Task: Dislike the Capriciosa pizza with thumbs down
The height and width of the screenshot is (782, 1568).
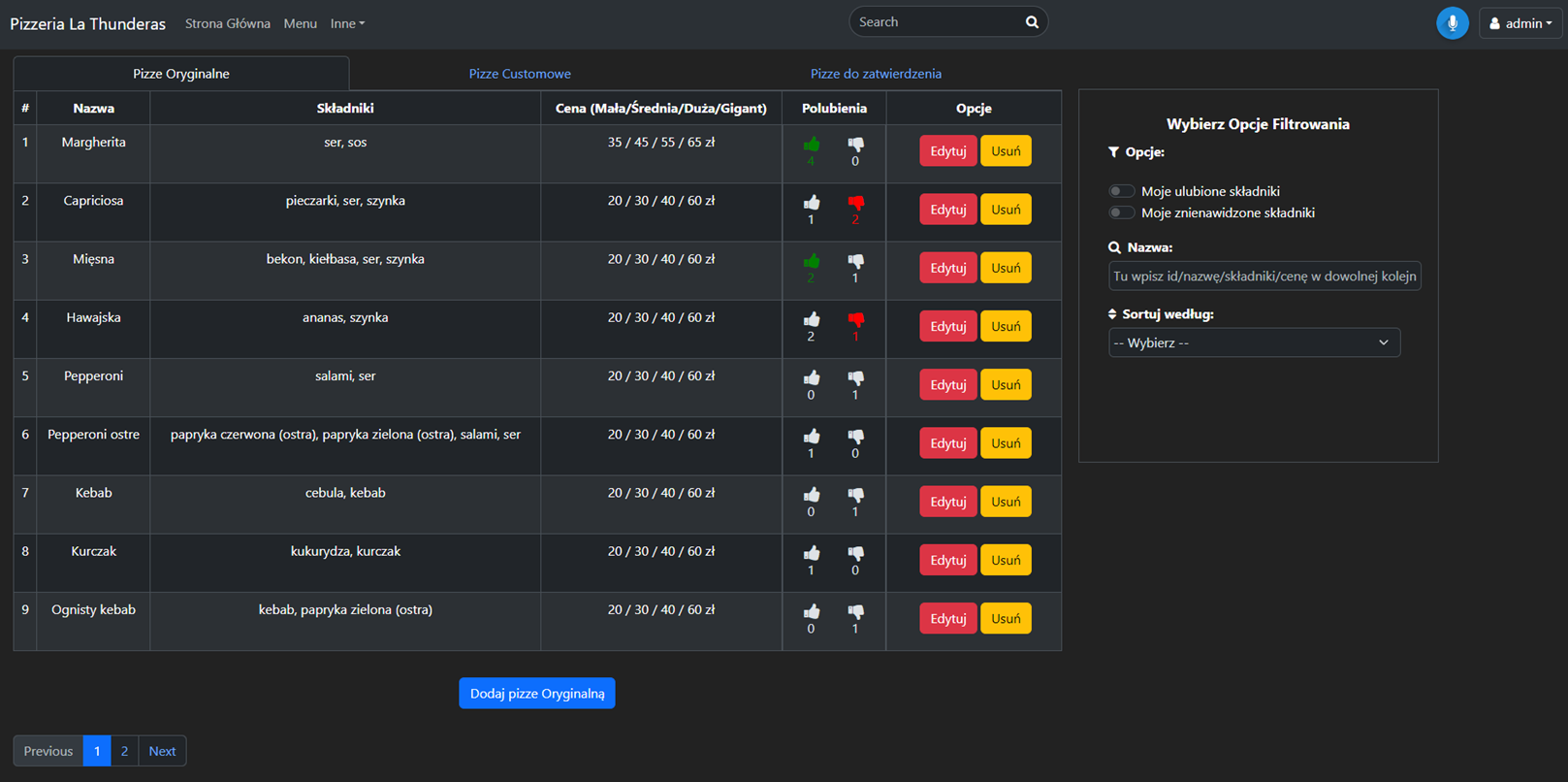Action: click(855, 203)
